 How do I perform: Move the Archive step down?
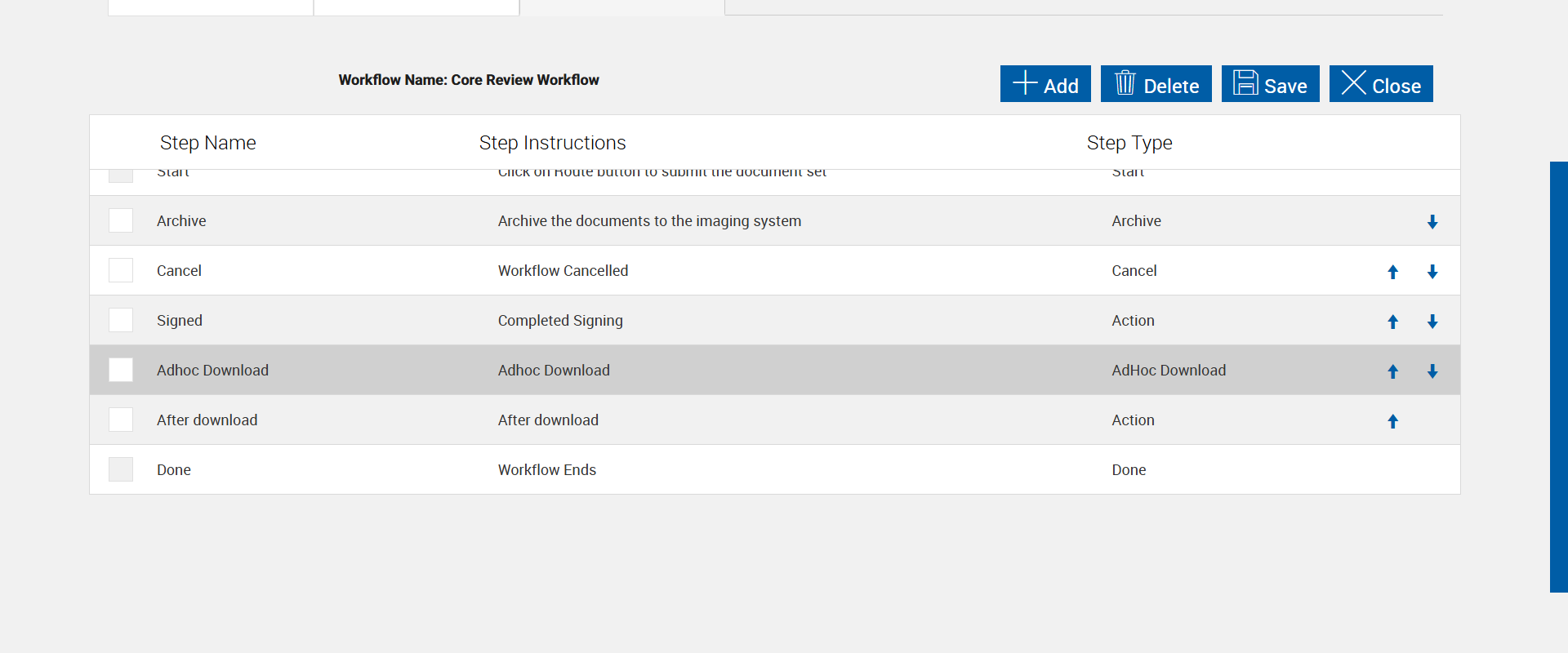coord(1432,222)
